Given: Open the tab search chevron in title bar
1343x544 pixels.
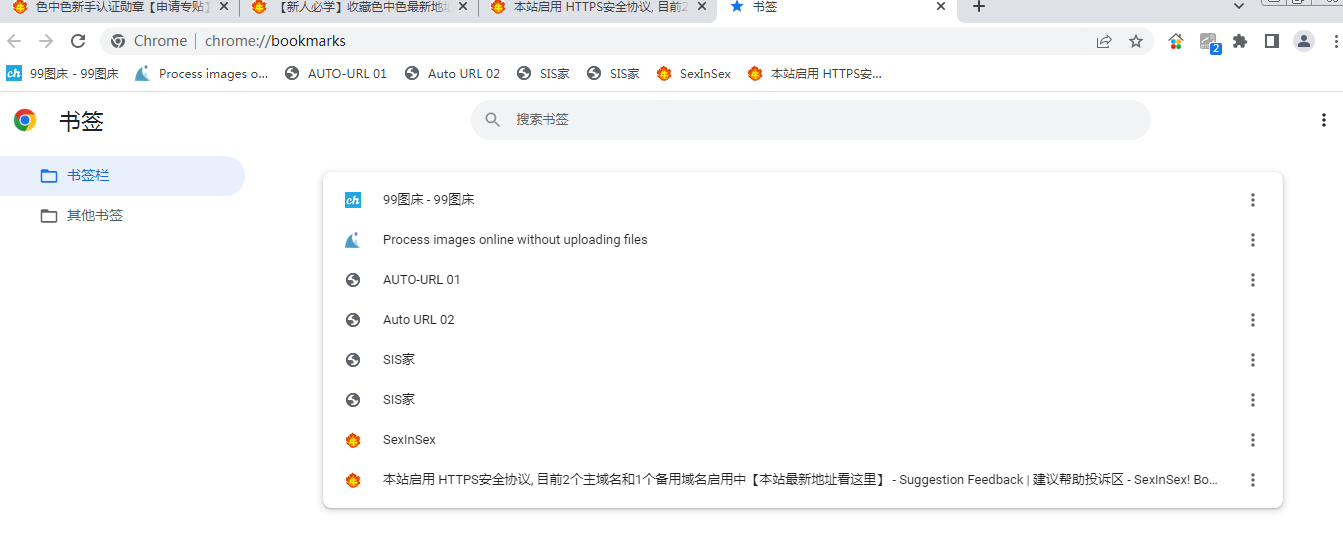Looking at the screenshot, I should coord(1239,6).
